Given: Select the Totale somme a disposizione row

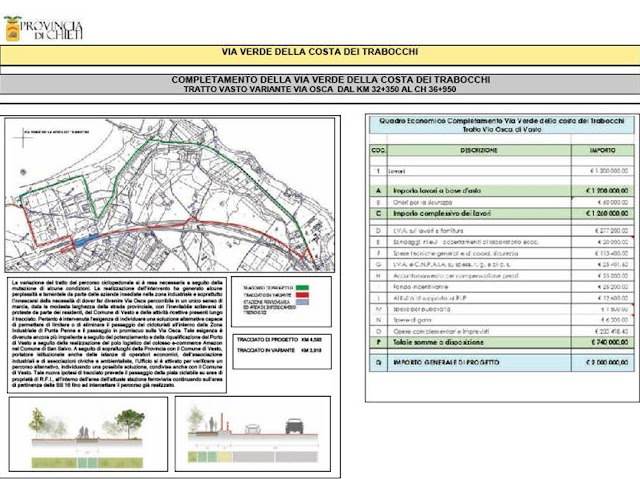Looking at the screenshot, I should [x=502, y=342].
